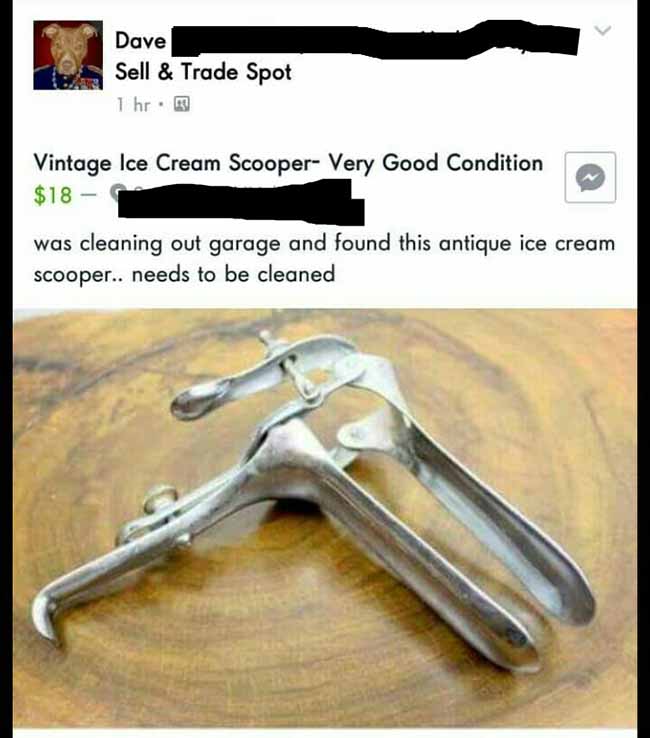
Task: Open the Sell & Trade Spot group
Action: click(203, 72)
